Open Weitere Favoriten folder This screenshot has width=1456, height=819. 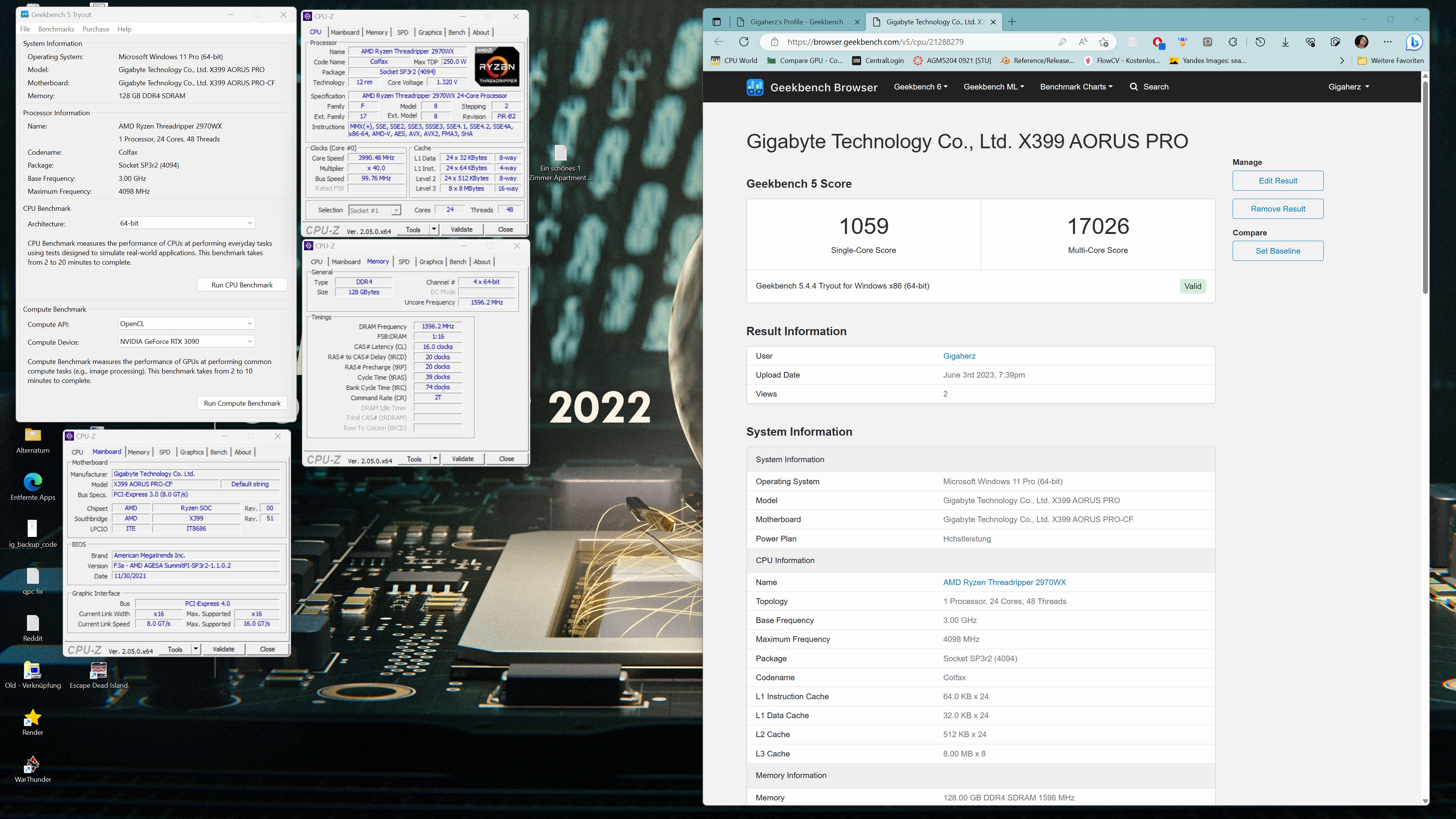[1390, 61]
